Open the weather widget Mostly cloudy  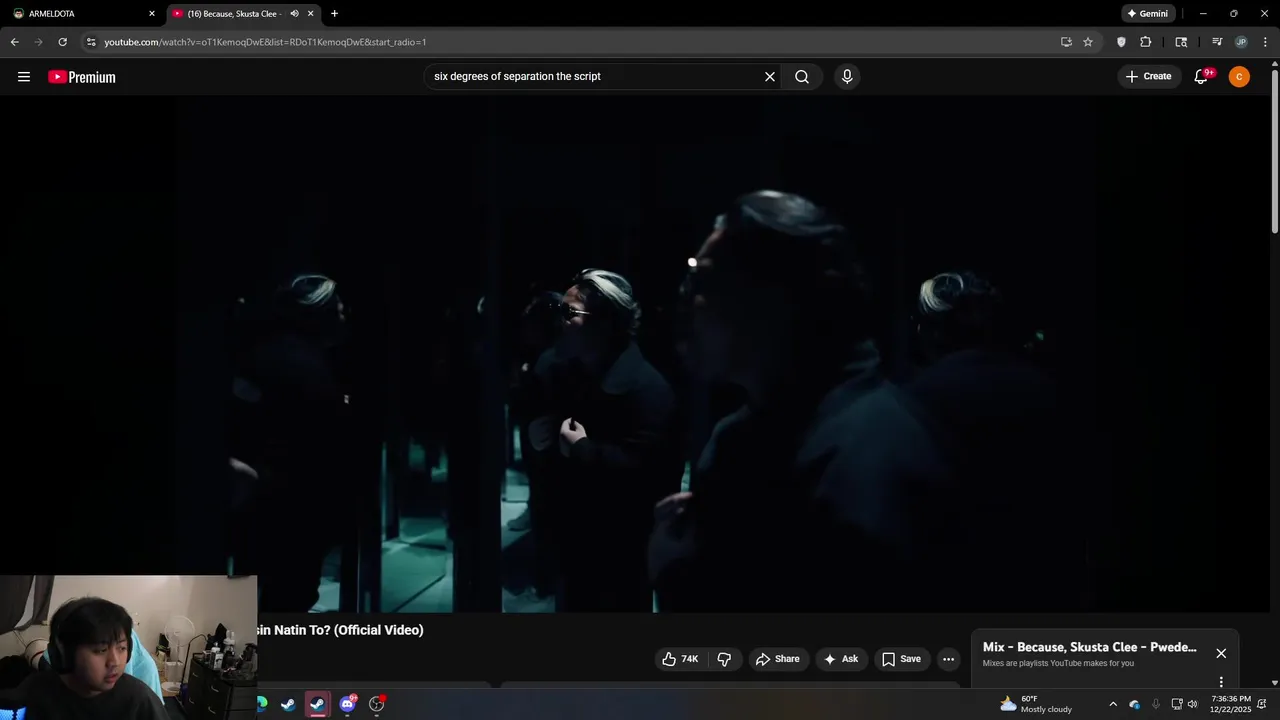pos(1036,704)
